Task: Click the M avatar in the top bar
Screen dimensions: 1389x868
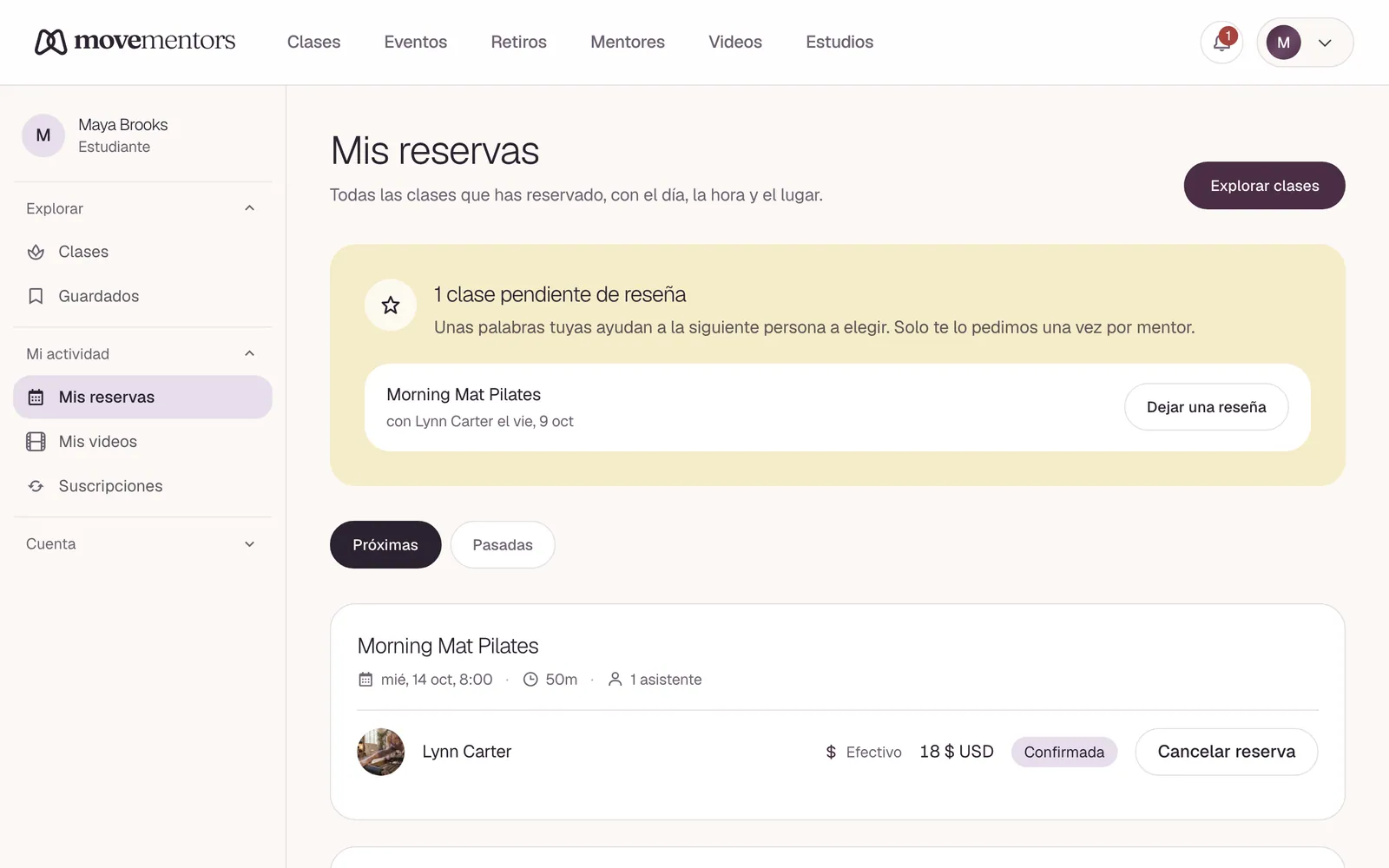Action: [x=1283, y=43]
